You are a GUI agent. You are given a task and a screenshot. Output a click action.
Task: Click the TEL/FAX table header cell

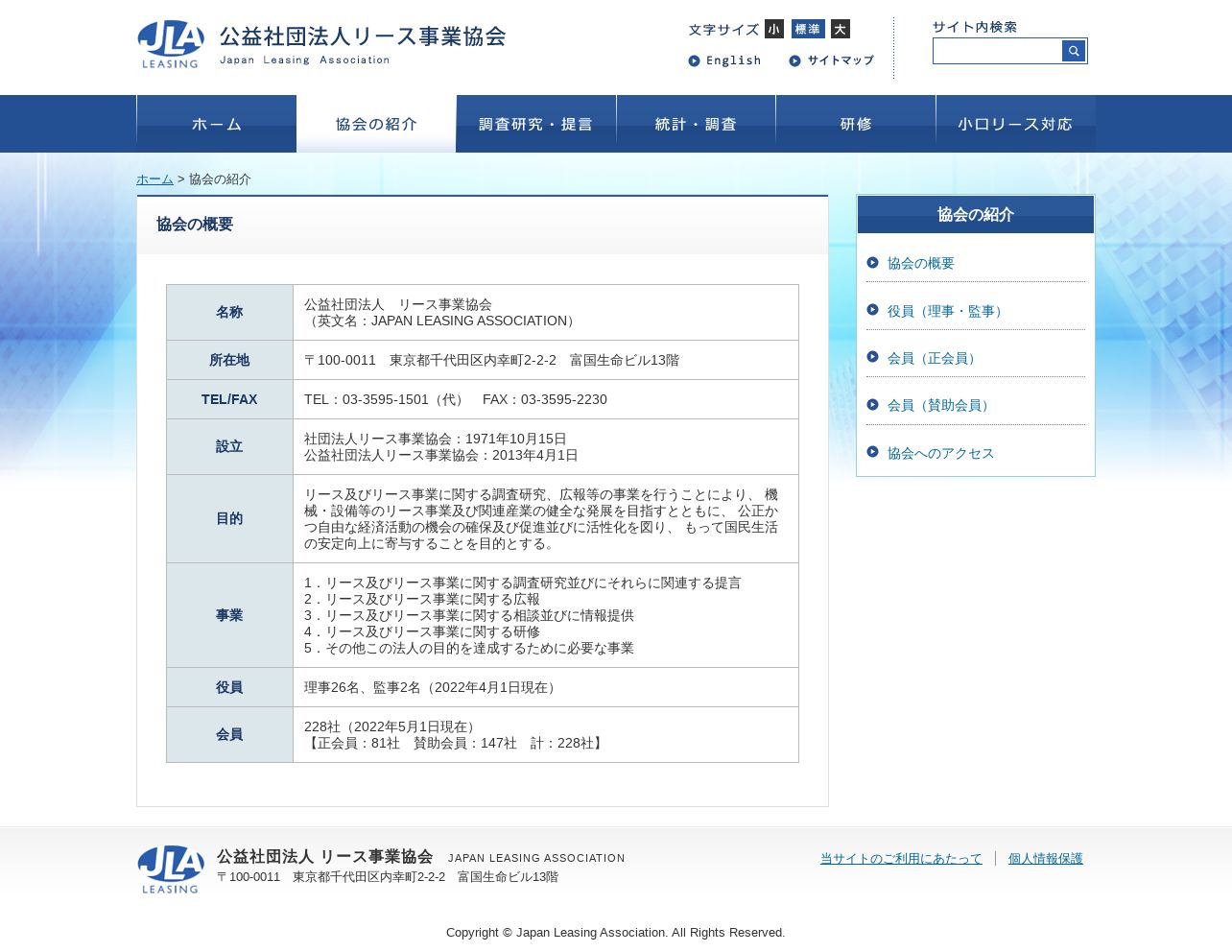229,399
